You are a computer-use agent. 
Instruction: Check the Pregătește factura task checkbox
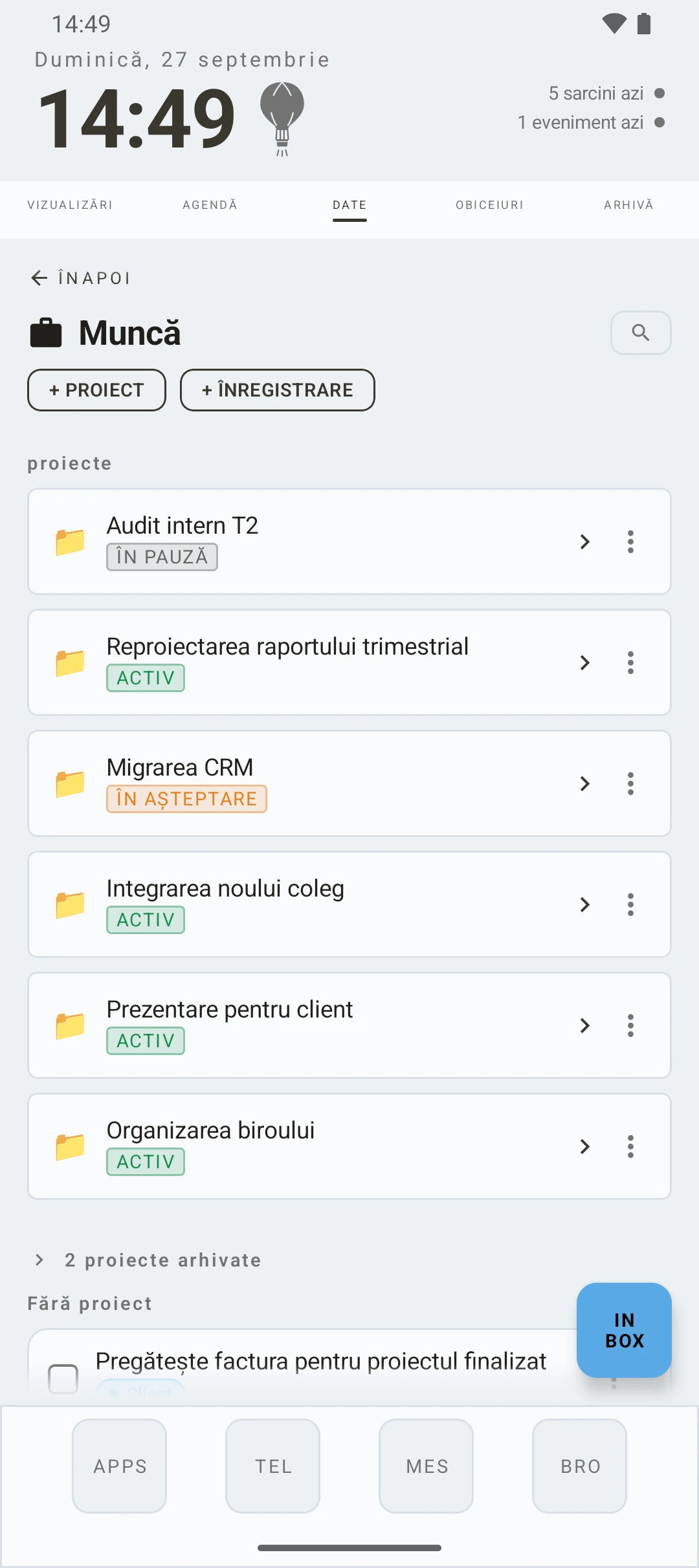point(63,1378)
